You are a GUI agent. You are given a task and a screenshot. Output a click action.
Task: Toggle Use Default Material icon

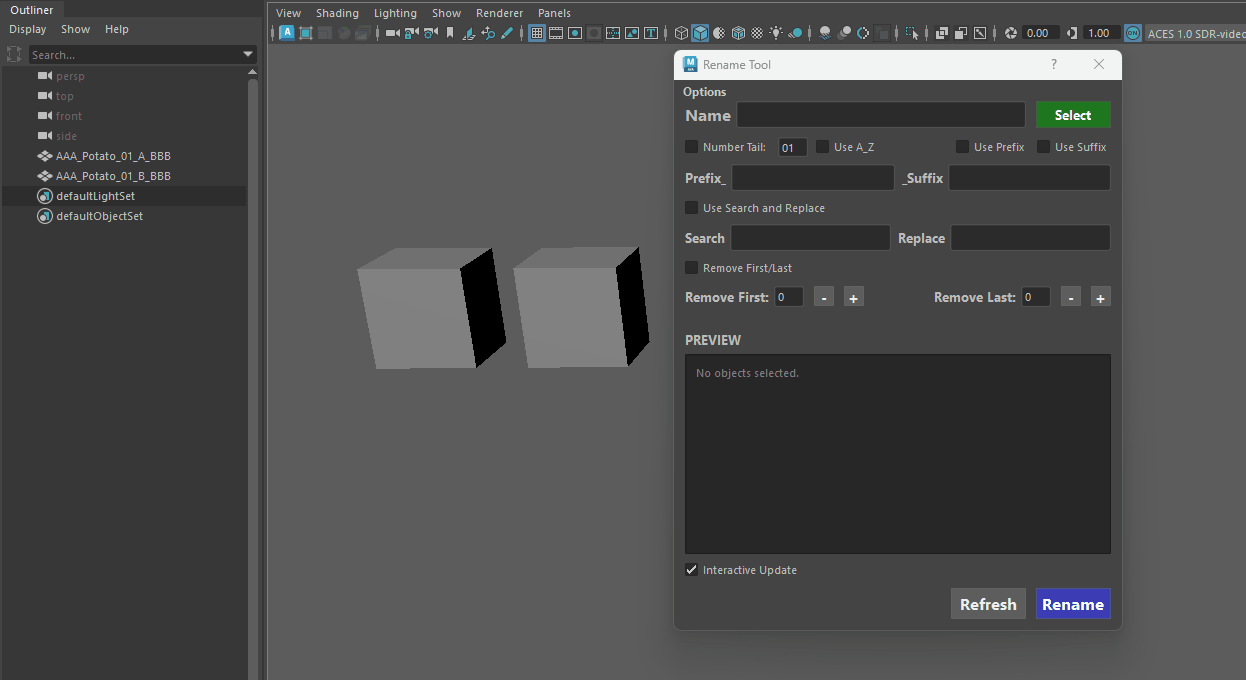pos(719,33)
